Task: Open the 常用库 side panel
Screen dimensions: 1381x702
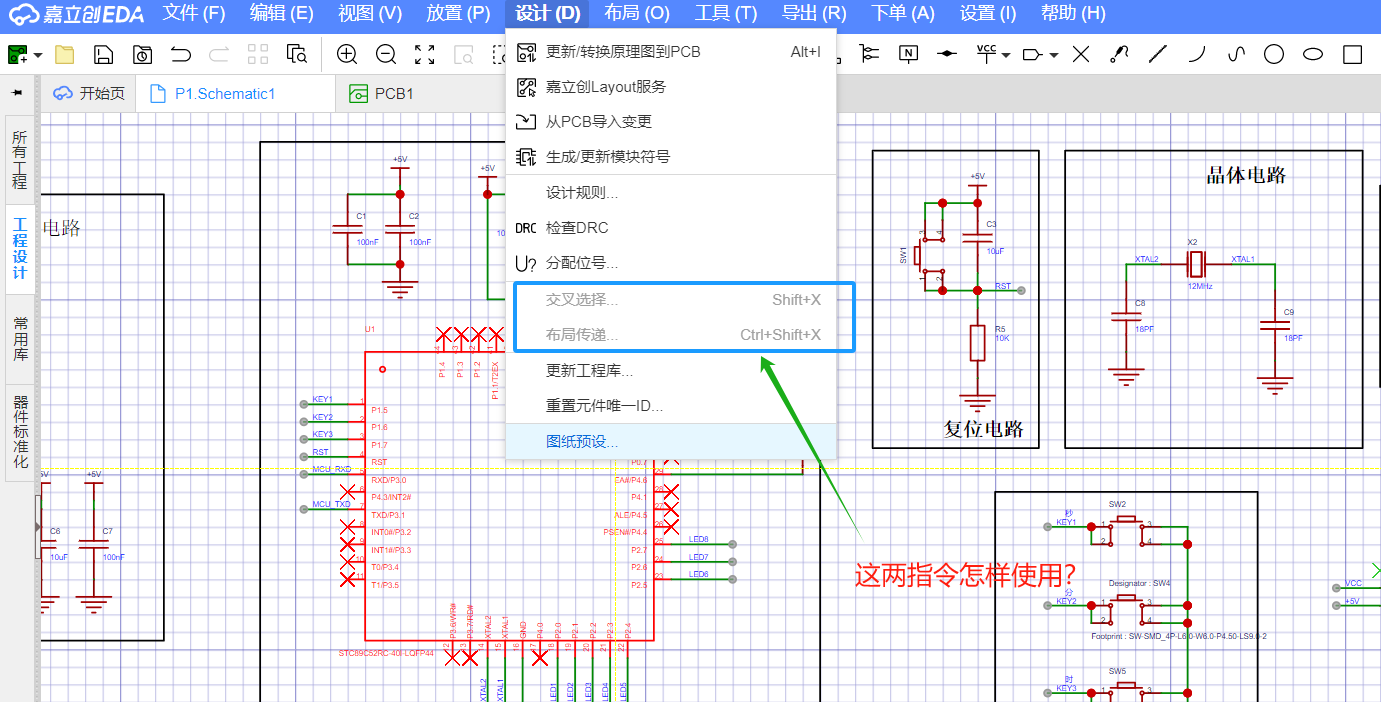Action: [20, 339]
